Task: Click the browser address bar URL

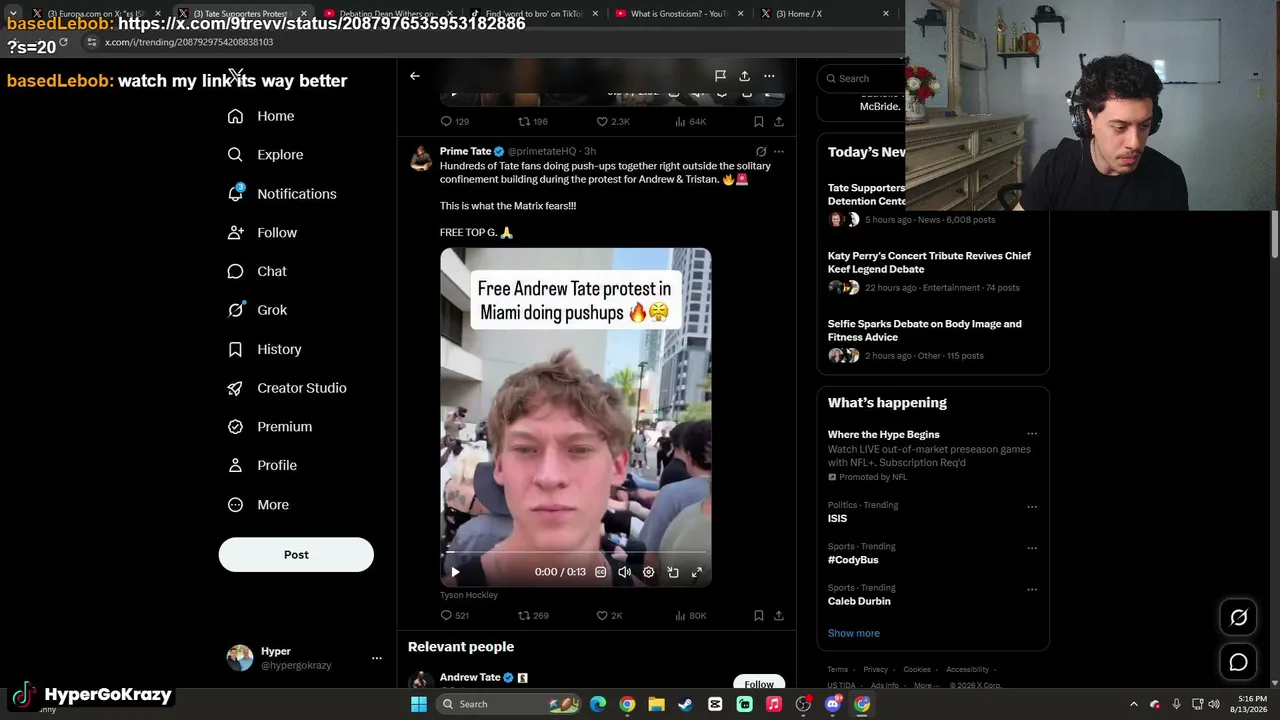Action: click(189, 42)
